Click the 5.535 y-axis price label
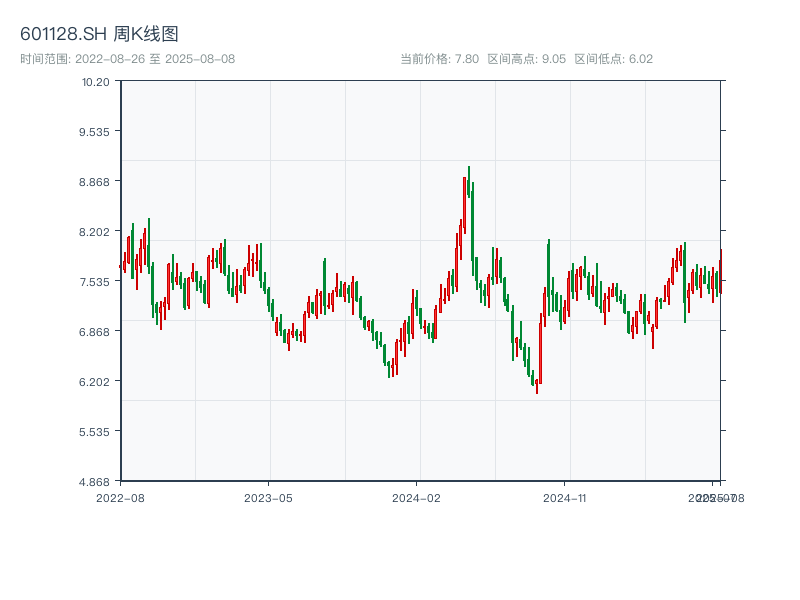800x600 pixels. click(x=94, y=432)
